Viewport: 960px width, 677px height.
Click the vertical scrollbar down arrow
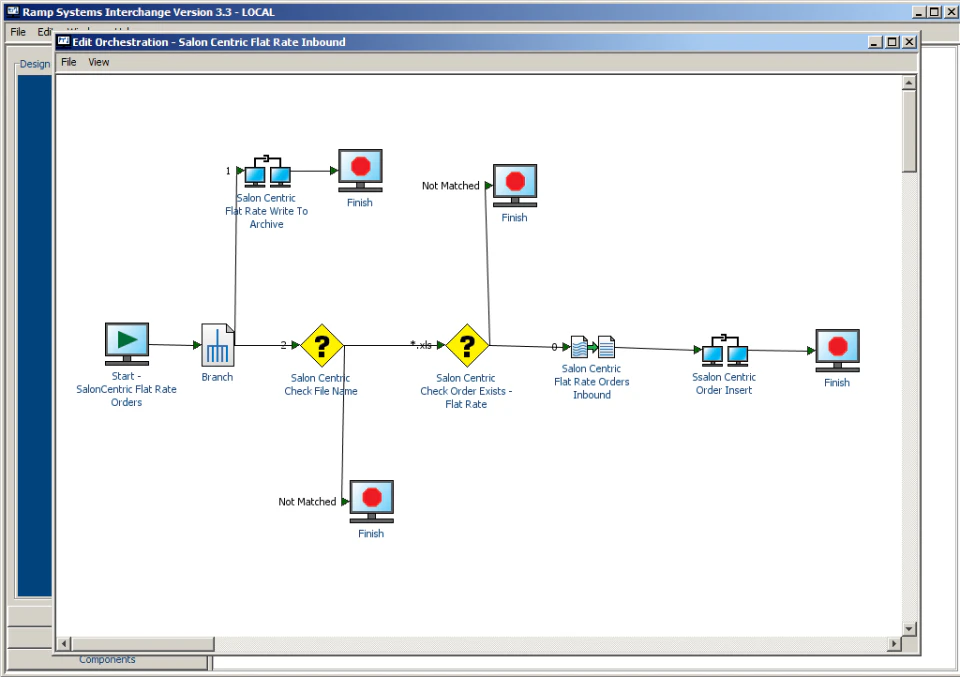click(x=909, y=628)
